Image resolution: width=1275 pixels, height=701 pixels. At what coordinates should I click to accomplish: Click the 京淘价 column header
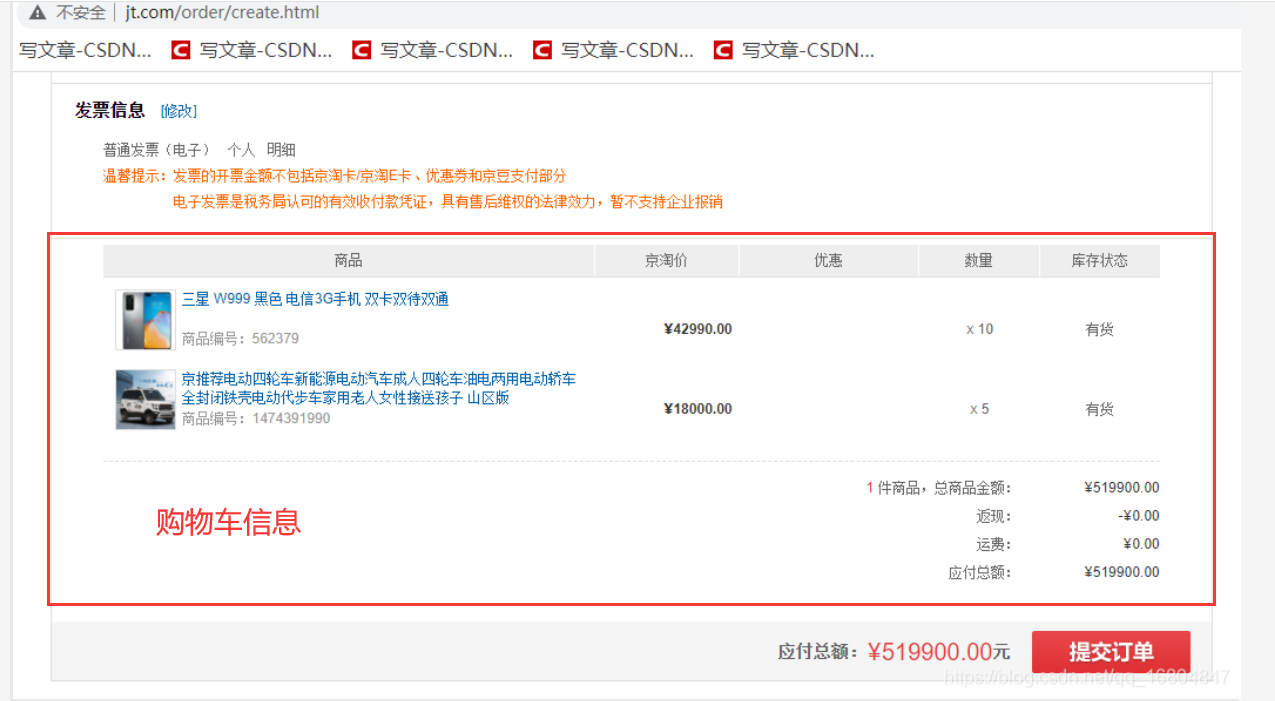666,260
